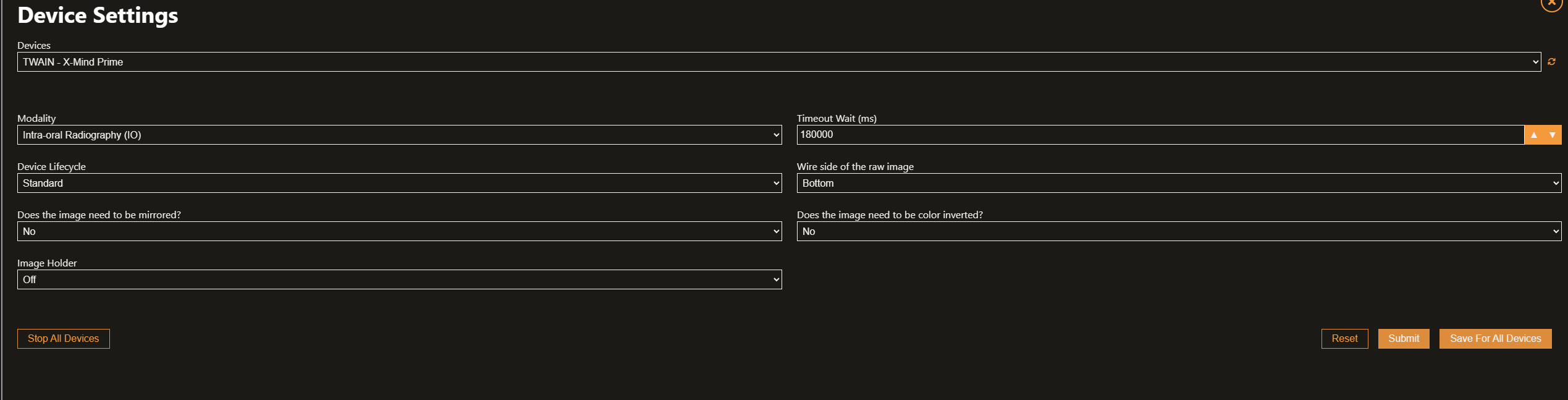
Task: Increase Timeout Wait with up arrow
Action: [1534, 135]
